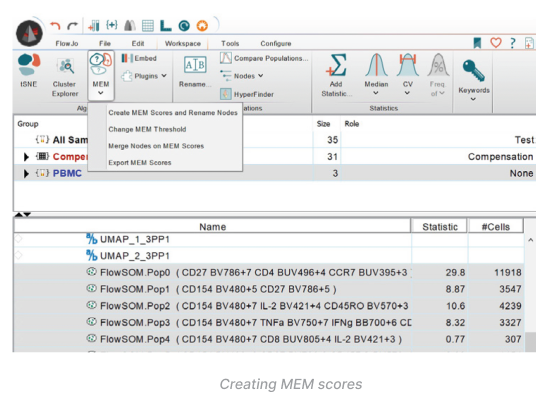
Task: Click the curly braces plus group icon
Action: [112, 25]
